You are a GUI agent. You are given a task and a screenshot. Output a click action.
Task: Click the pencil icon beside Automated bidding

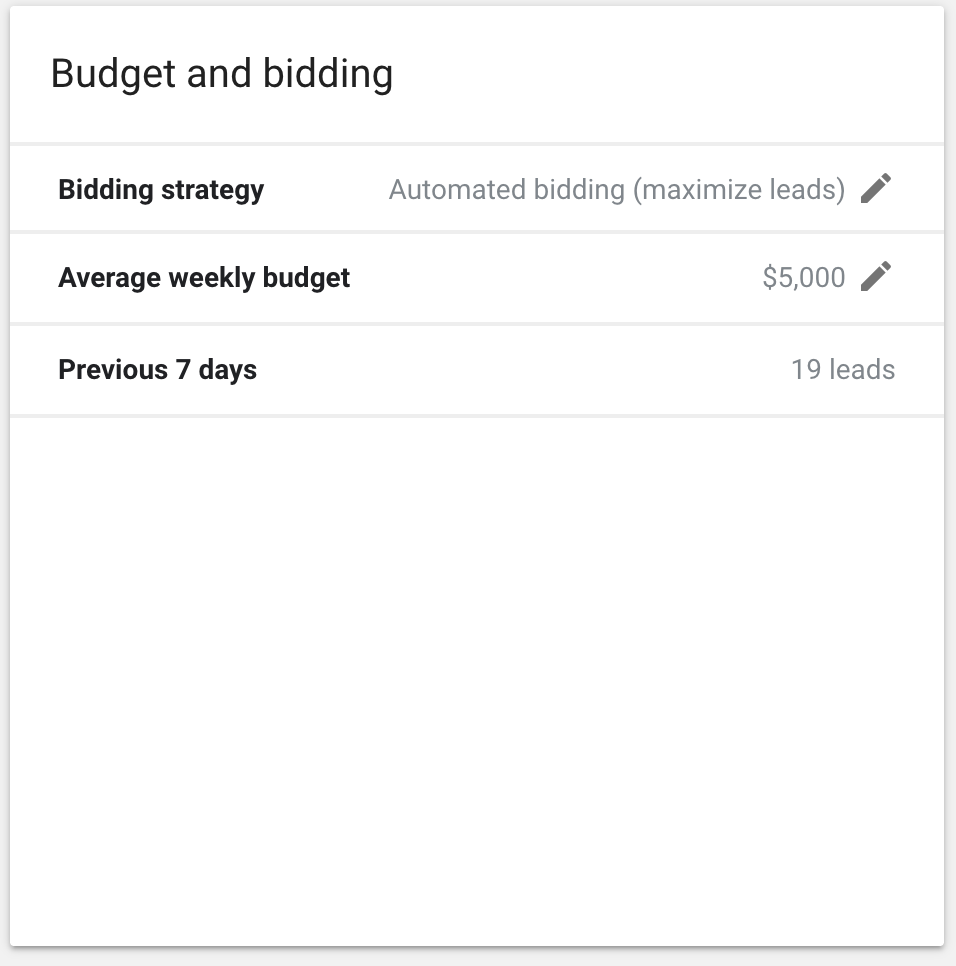(875, 188)
